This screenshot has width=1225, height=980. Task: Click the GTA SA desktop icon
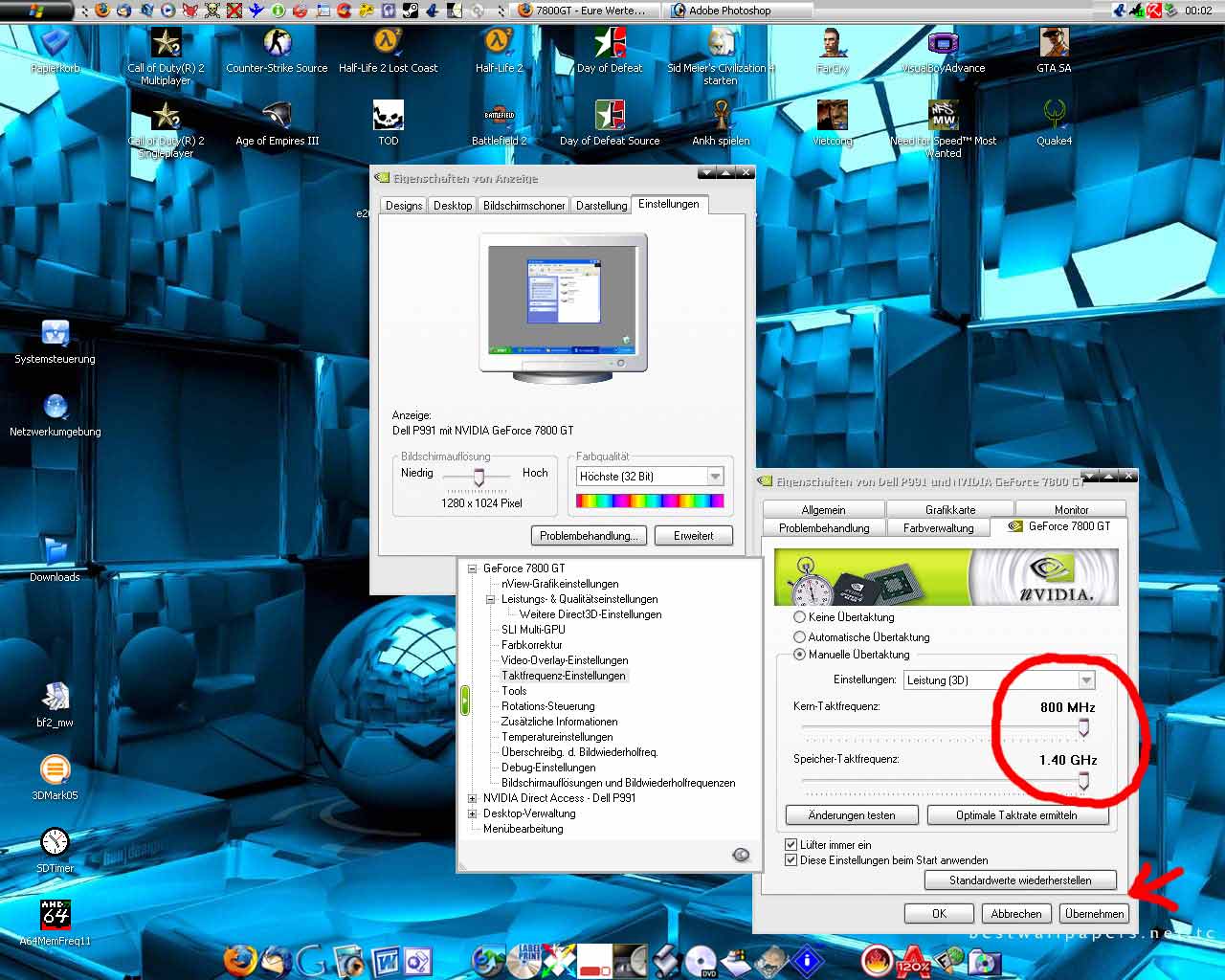[1054, 44]
